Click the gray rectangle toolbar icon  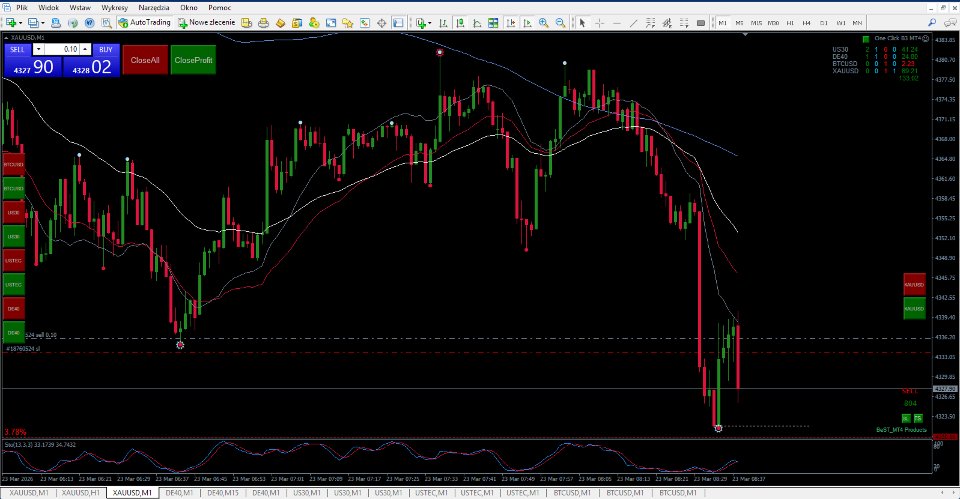[x=701, y=23]
